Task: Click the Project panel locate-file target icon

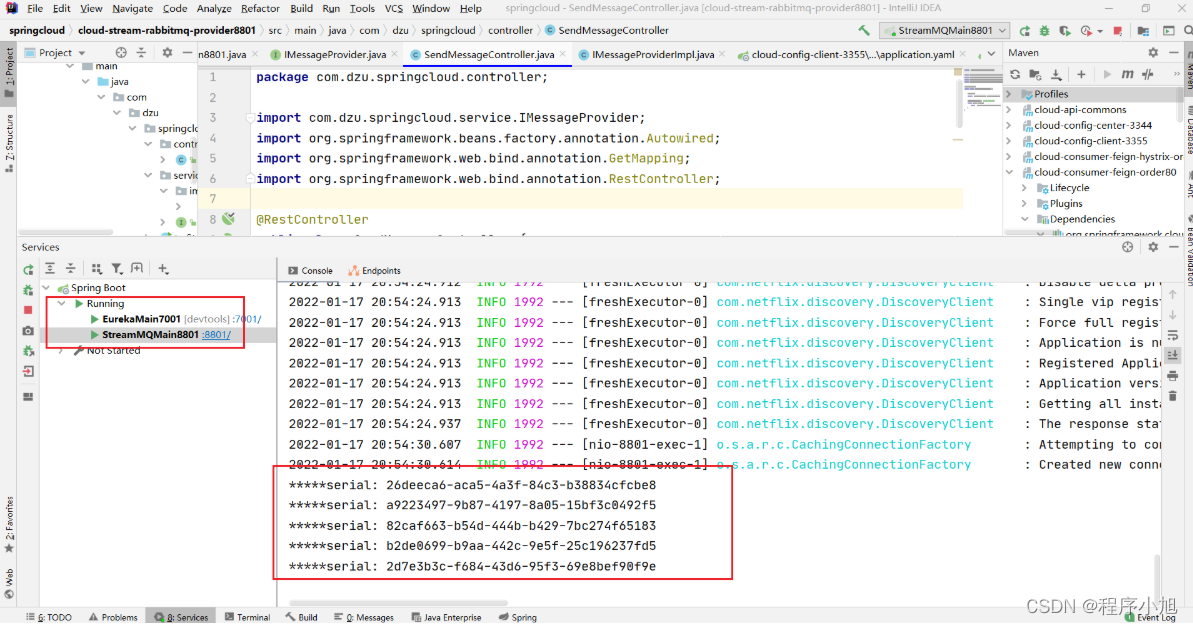Action: click(x=121, y=53)
